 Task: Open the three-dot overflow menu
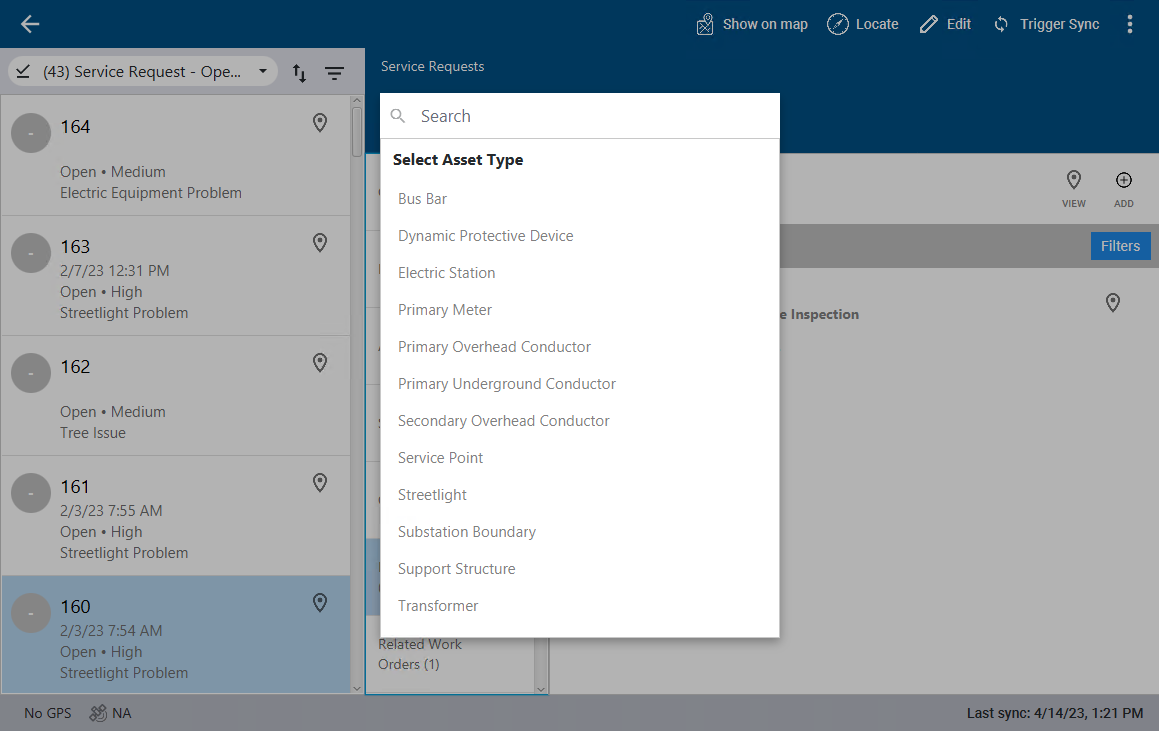[x=1130, y=24]
